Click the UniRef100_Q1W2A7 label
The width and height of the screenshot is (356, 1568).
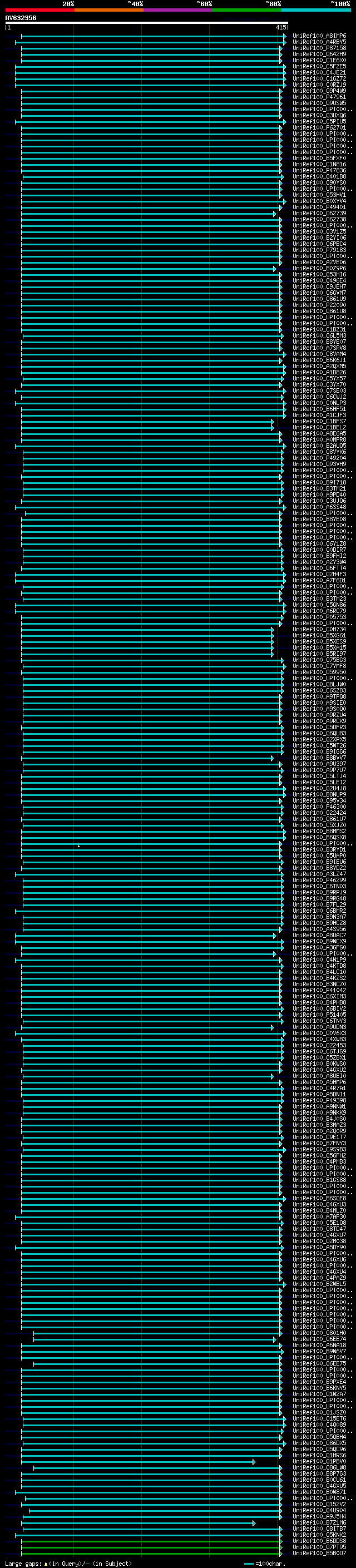click(319, 1394)
